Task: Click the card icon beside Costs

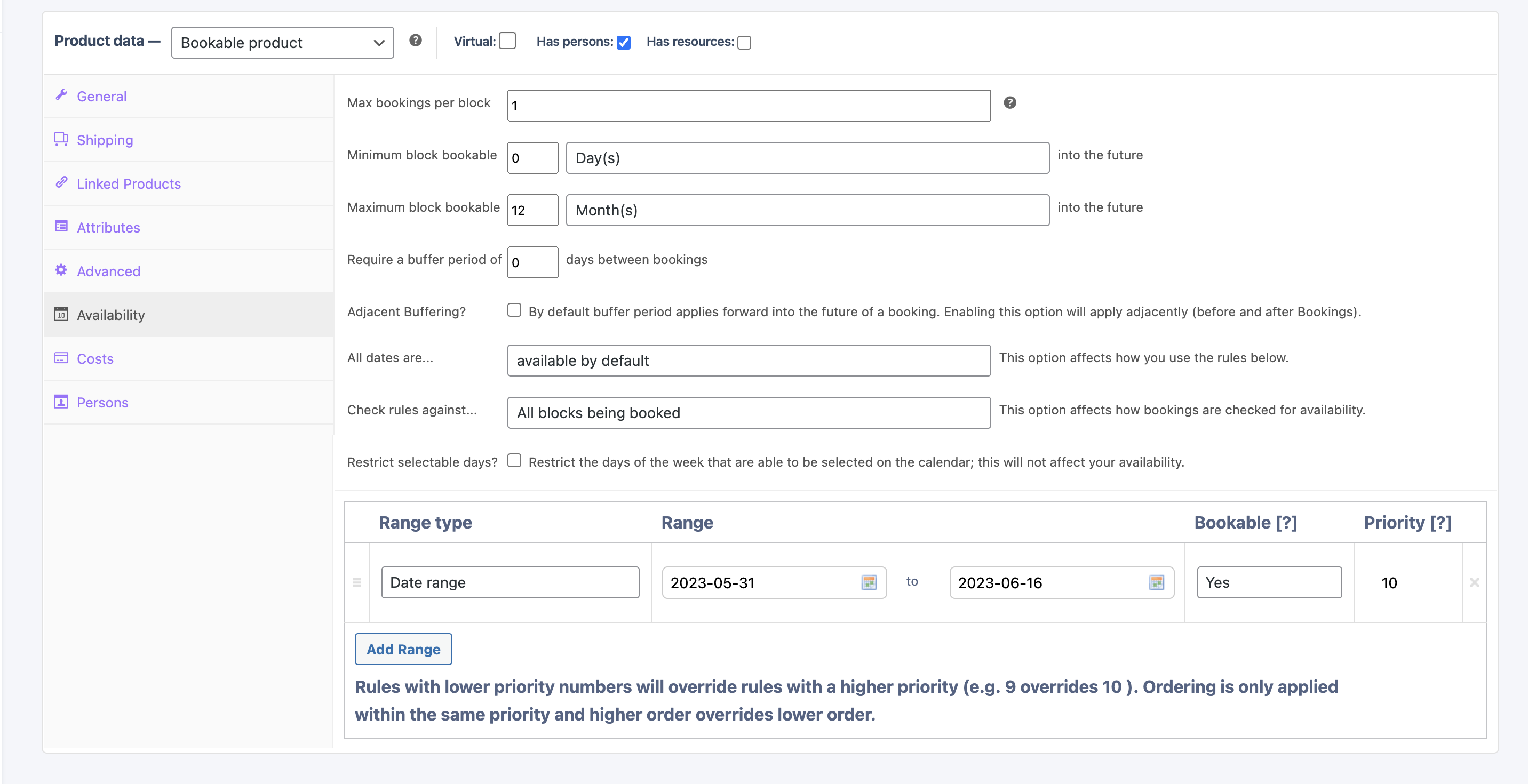Action: tap(61, 358)
